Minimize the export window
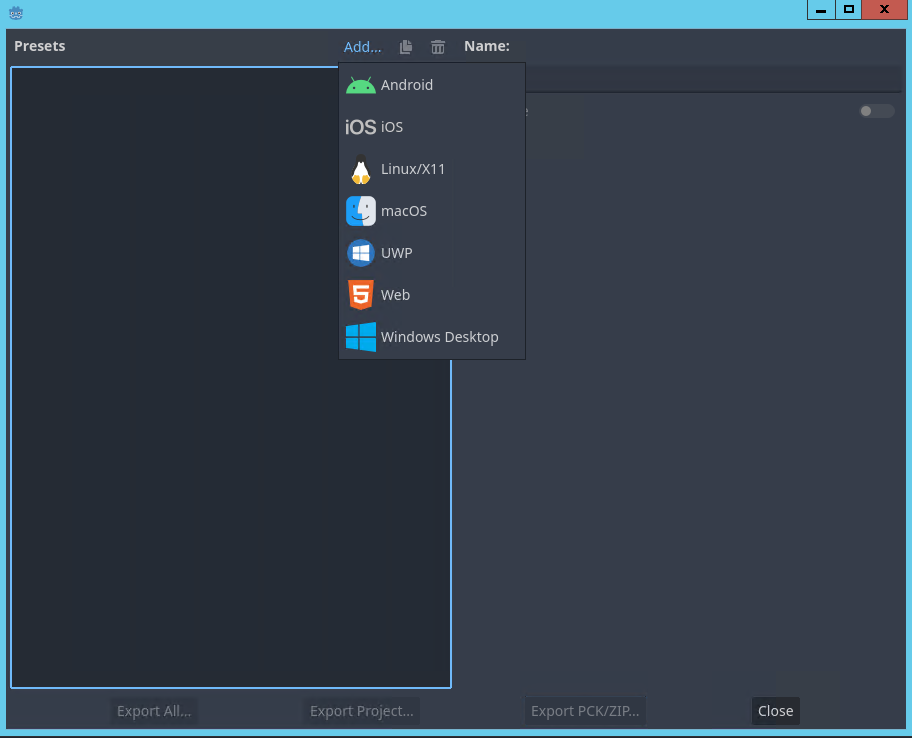Screen dimensions: 912x738 (x=821, y=10)
